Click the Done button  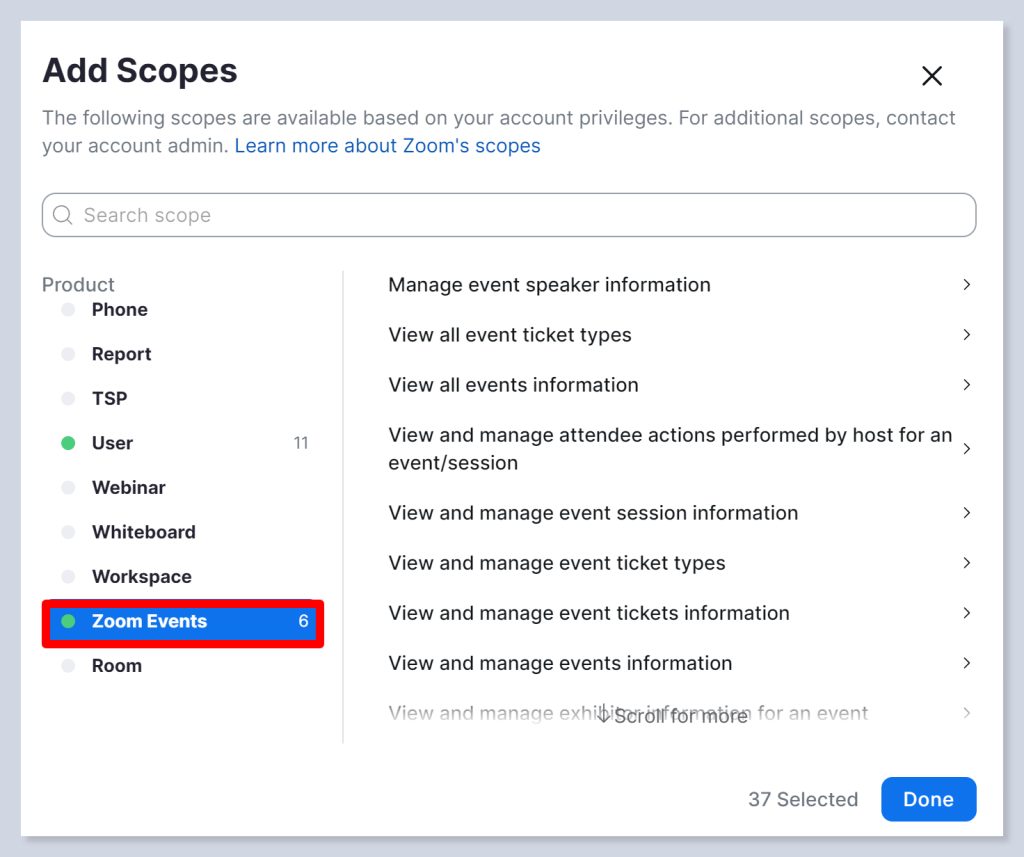tap(927, 799)
